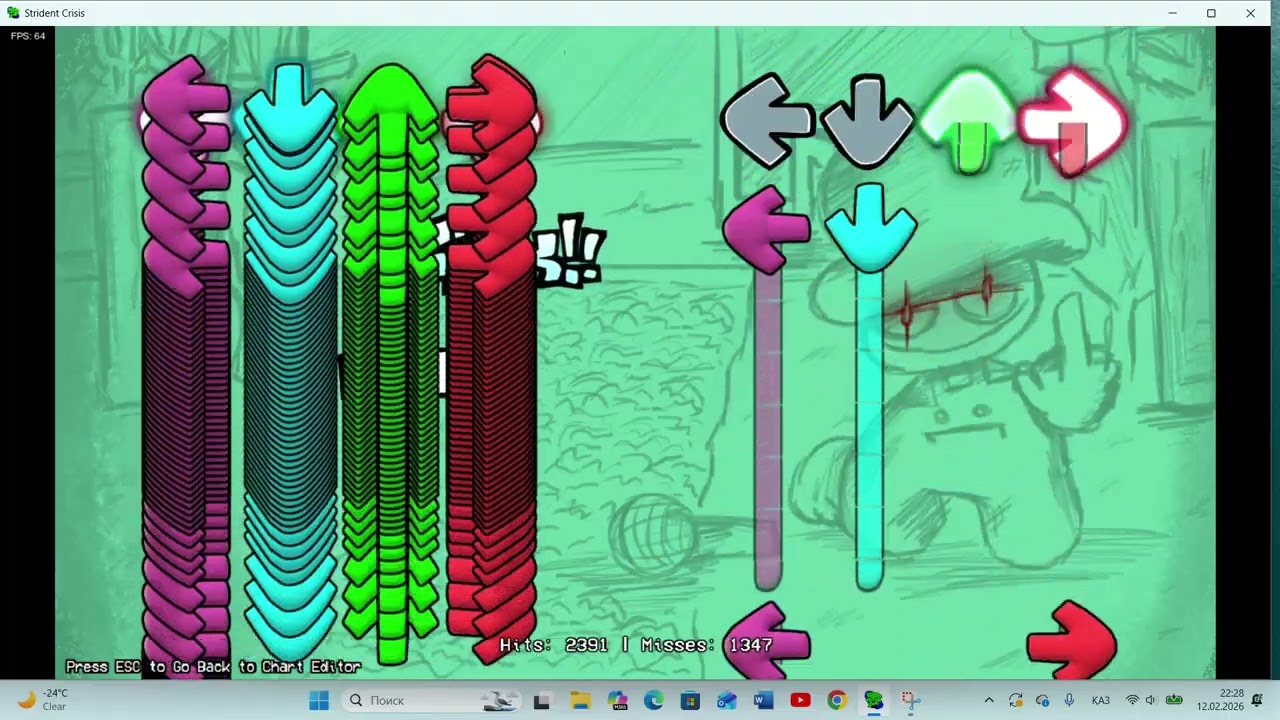Viewport: 1280px width, 720px height.
Task: Click the purple left note below gray receptor
Action: [x=767, y=229]
